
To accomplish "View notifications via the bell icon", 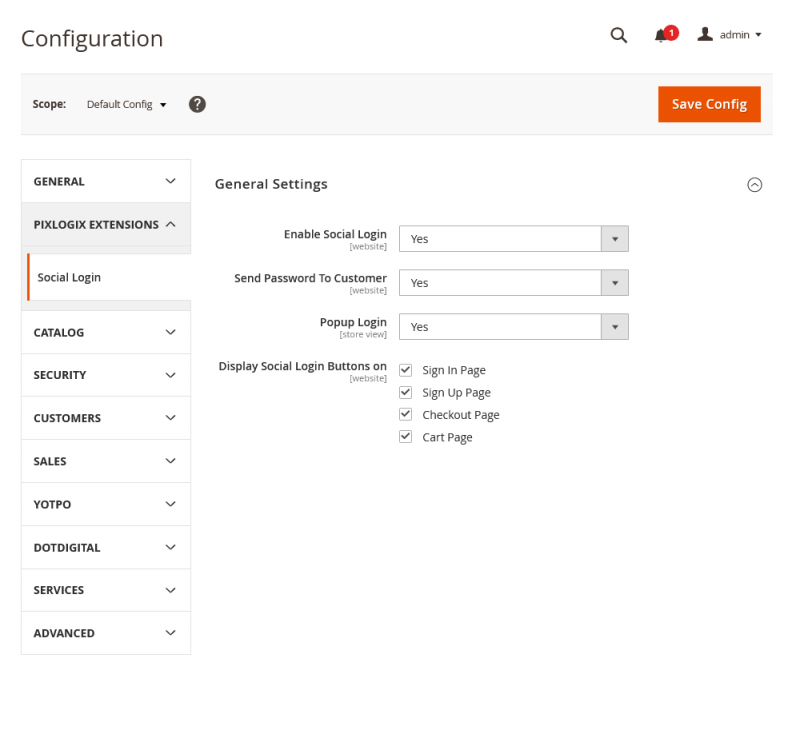I will [661, 36].
